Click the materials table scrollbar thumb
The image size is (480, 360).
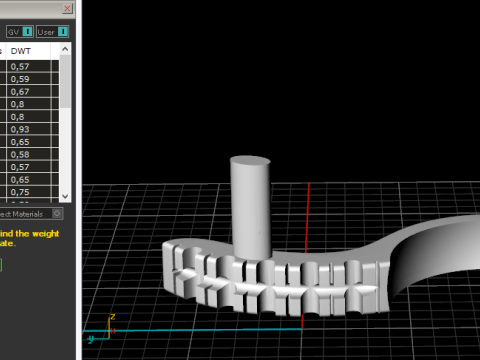point(65,81)
